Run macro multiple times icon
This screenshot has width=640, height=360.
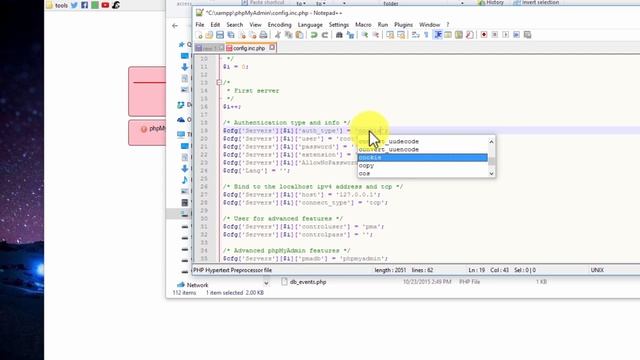click(x=516, y=35)
